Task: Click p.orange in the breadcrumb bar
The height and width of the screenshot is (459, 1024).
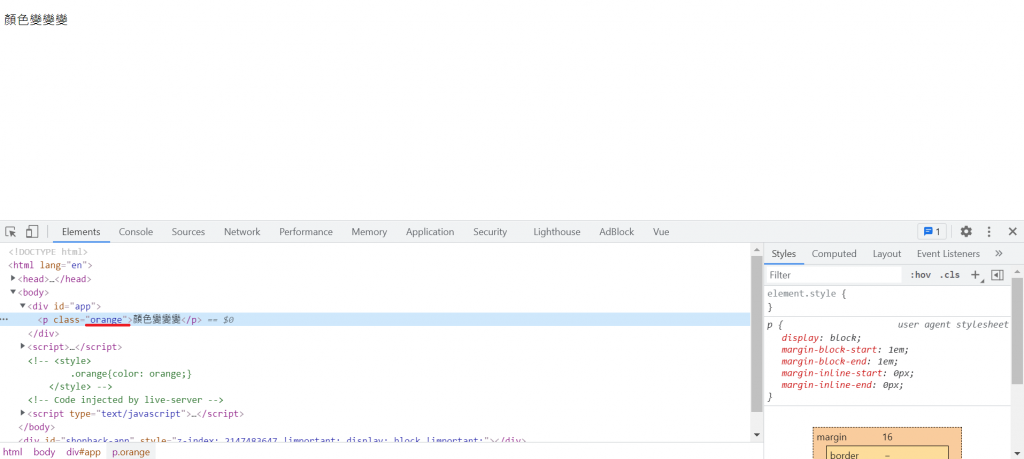Action: tap(131, 452)
